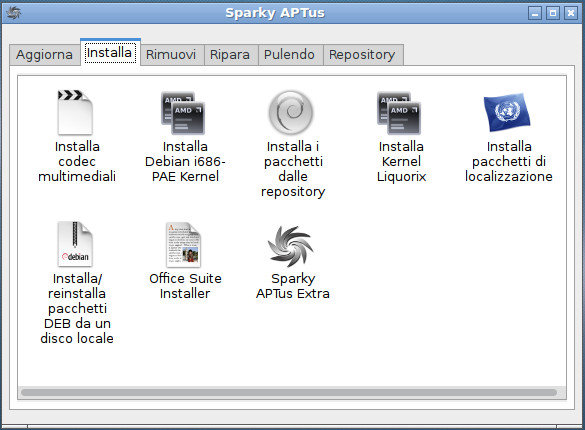Image resolution: width=585 pixels, height=430 pixels.
Task: Click the 'Installa Kernel Liquorix' label
Action: (401, 161)
